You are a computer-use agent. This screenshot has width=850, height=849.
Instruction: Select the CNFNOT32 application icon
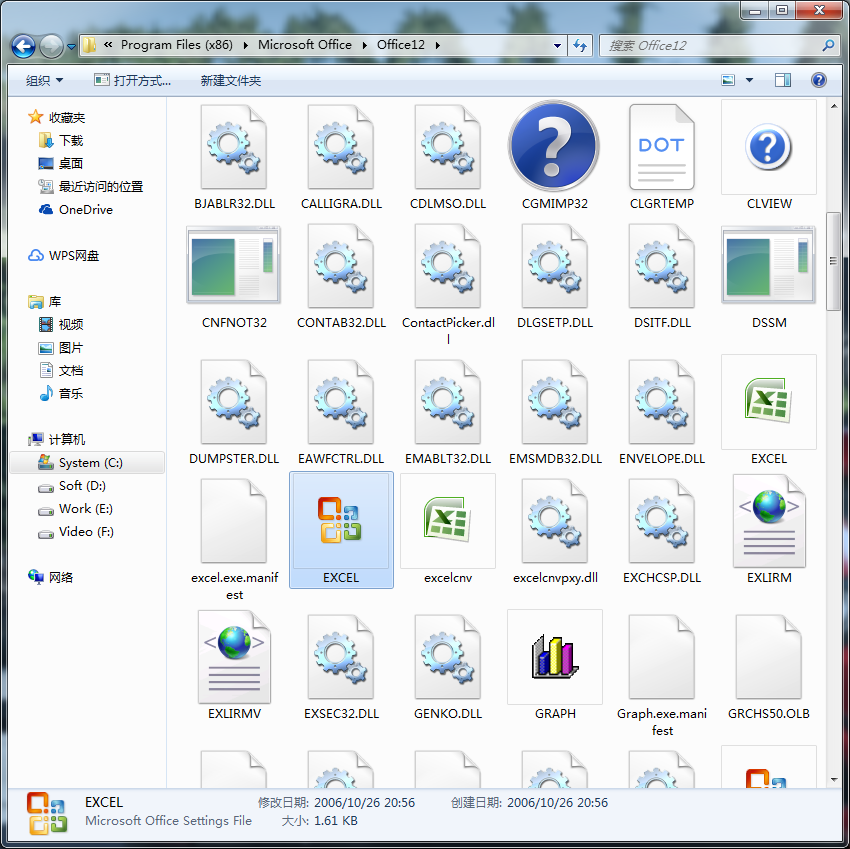click(x=234, y=265)
